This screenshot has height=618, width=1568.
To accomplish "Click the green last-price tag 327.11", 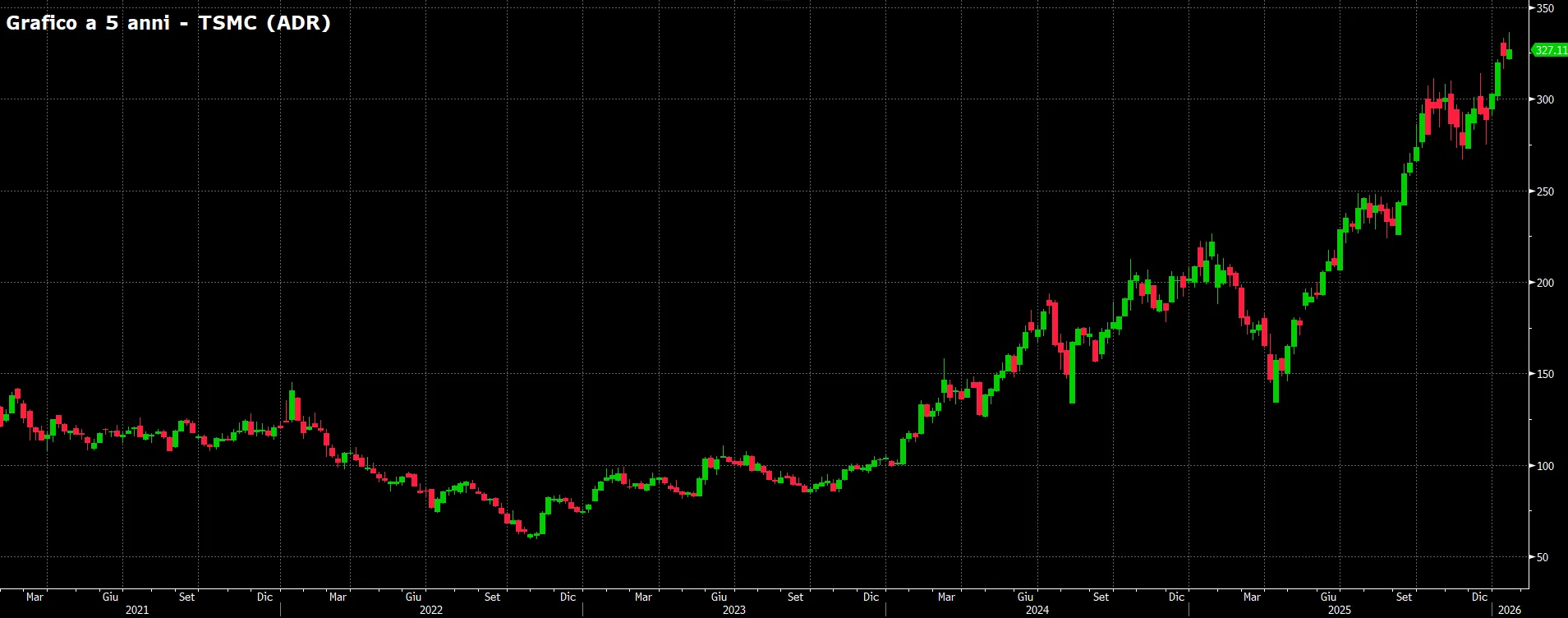I will (1550, 50).
